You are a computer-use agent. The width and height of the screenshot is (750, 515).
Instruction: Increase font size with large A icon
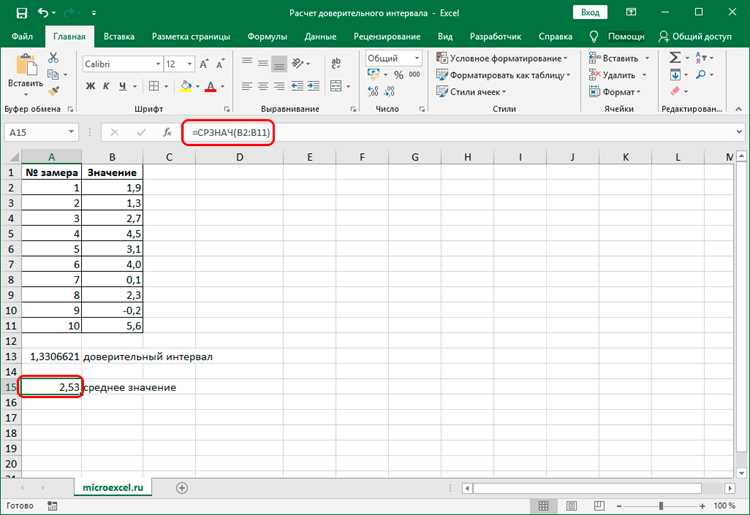pyautogui.click(x=204, y=64)
